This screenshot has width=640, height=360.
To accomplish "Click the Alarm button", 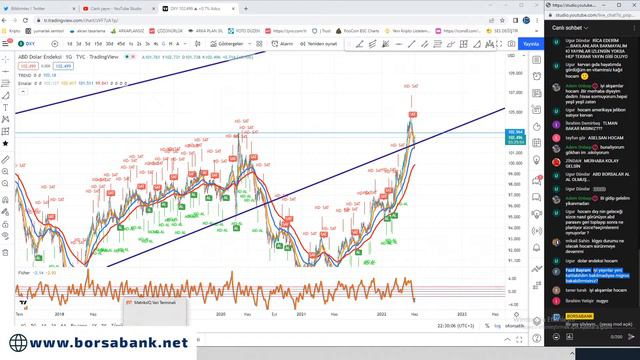I will (x=282, y=44).
